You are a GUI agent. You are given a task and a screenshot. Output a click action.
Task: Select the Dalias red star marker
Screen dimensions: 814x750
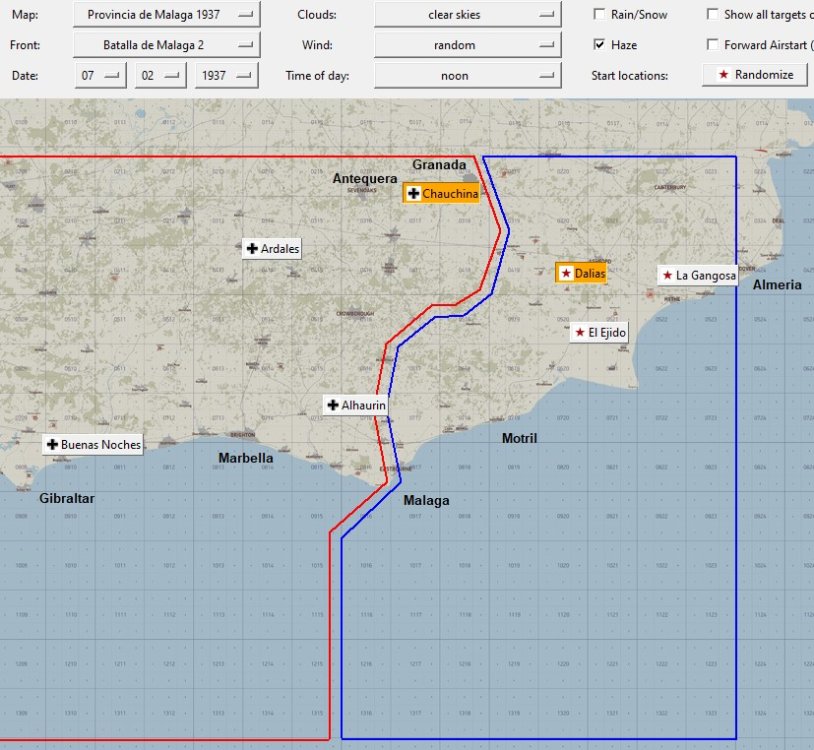click(x=566, y=271)
